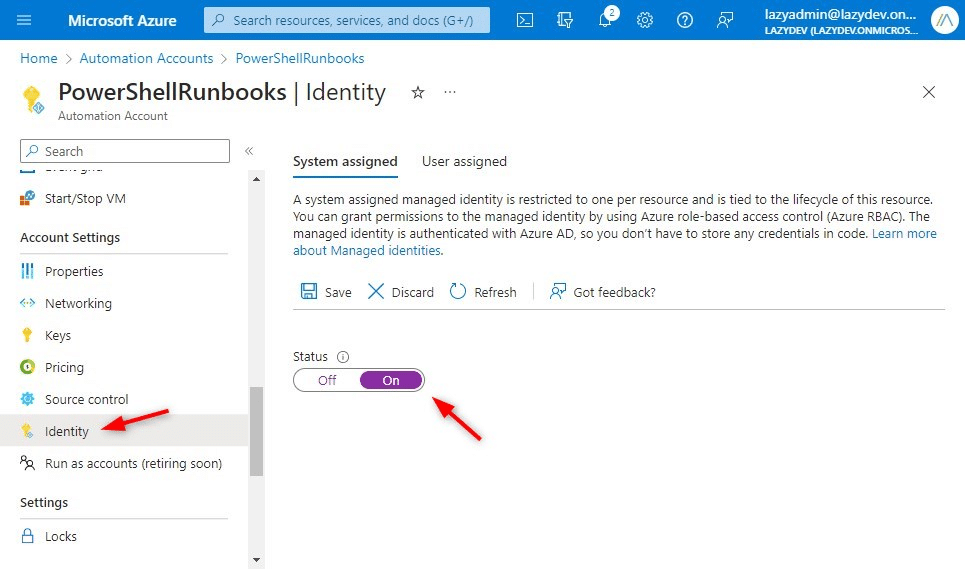This screenshot has width=965, height=569.
Task: Click the Discard button label
Action: [412, 292]
